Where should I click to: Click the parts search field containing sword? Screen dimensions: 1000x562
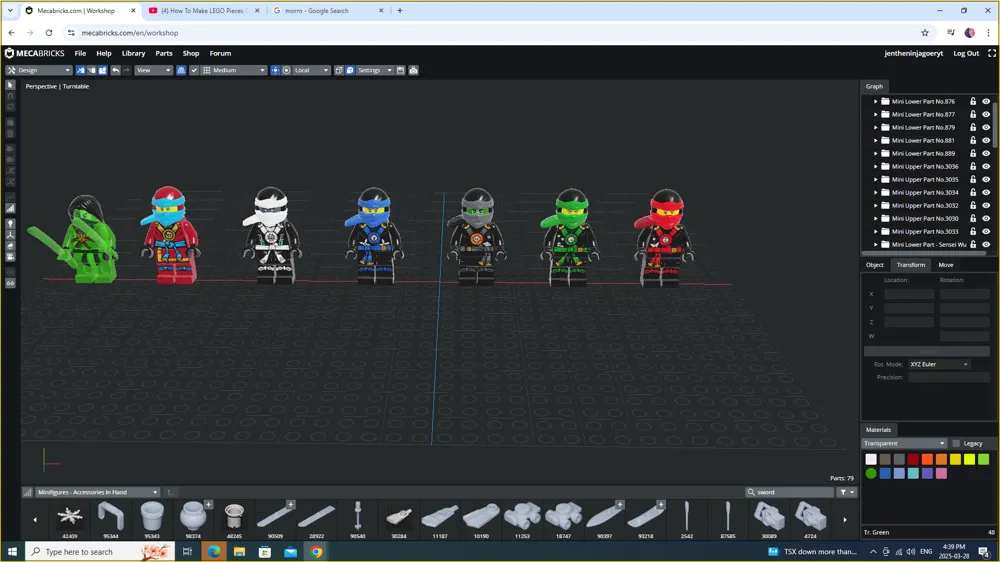790,492
